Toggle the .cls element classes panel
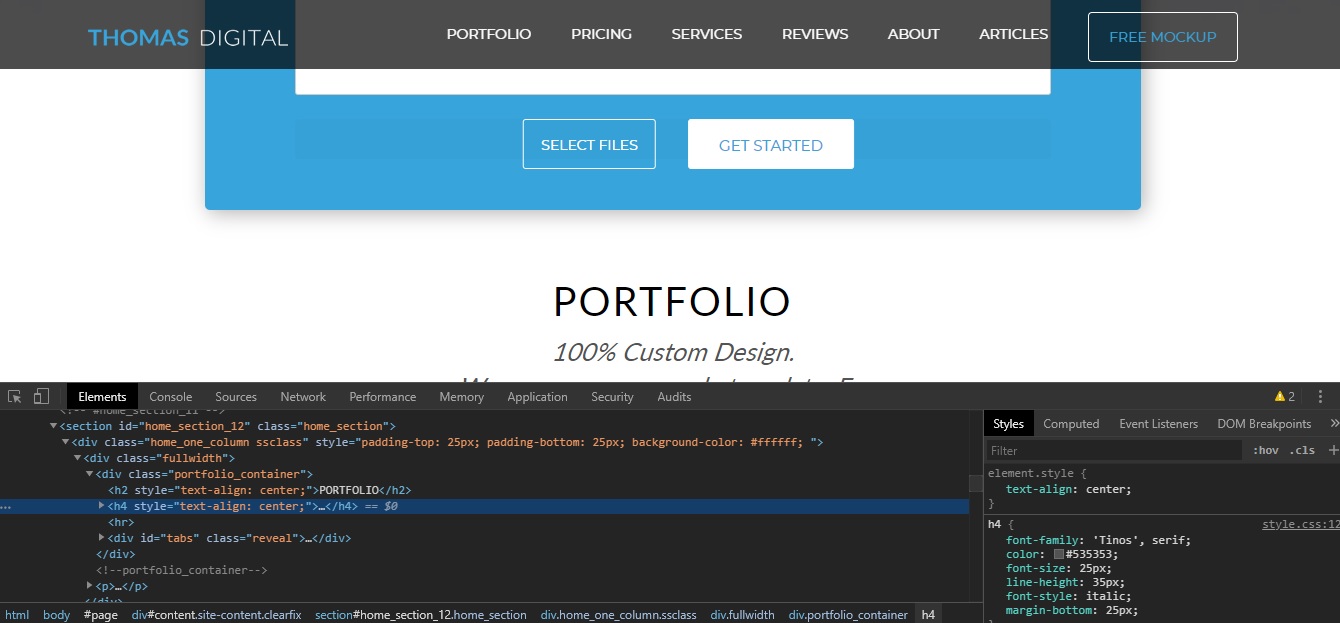 point(1302,451)
